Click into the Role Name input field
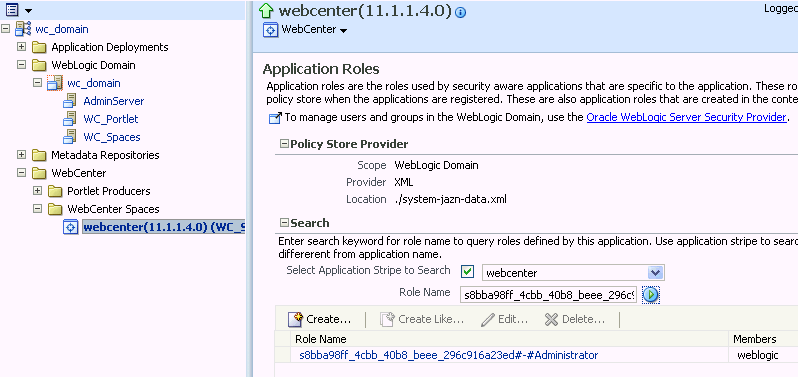This screenshot has height=377, width=798. (549, 295)
